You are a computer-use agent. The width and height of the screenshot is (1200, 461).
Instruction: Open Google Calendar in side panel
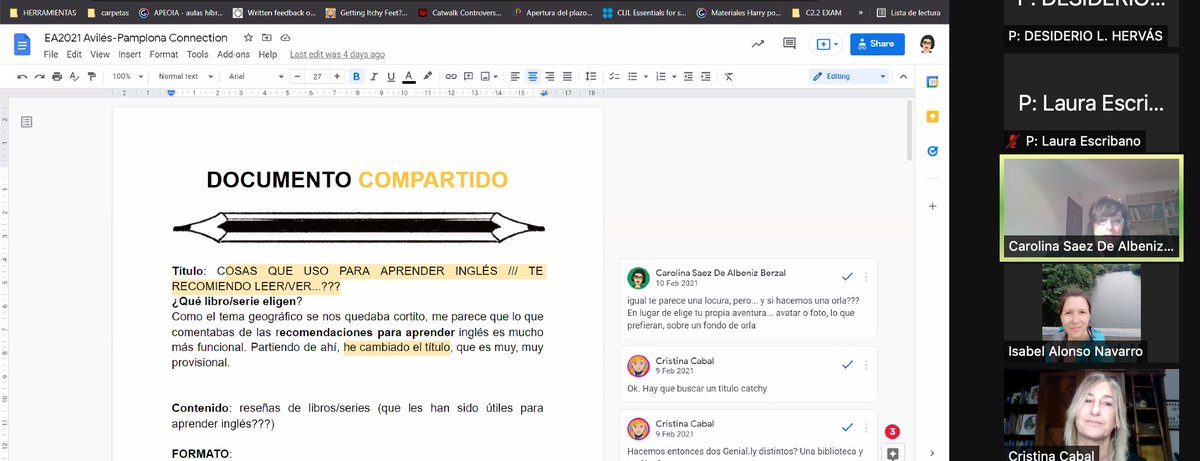[932, 82]
